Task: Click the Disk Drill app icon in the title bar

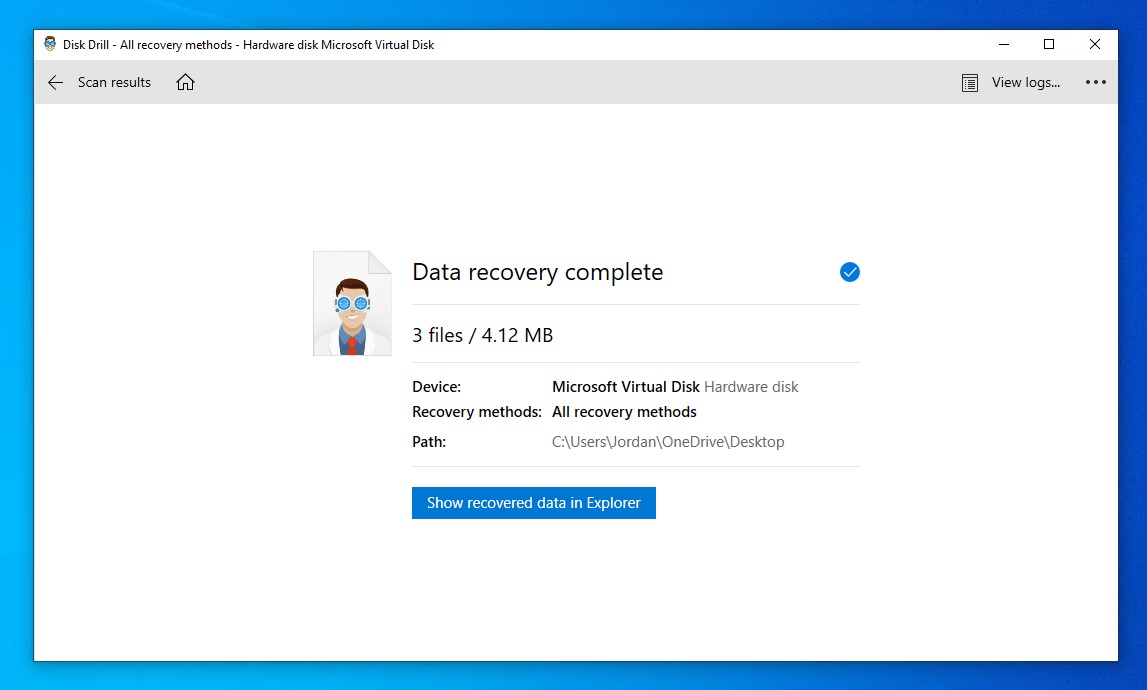Action: tap(50, 44)
